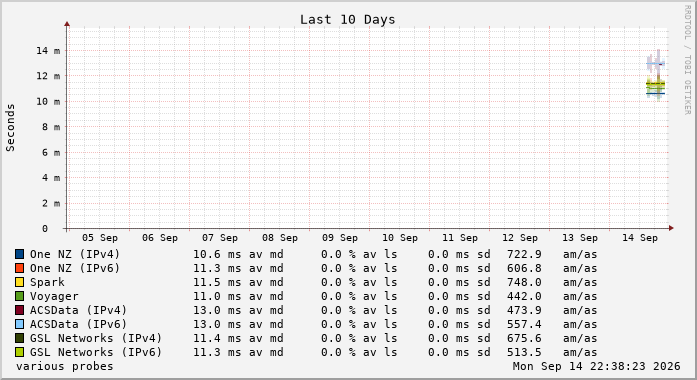Click the '14 m' y-axis tick label
The width and height of the screenshot is (697, 380).
(48, 51)
